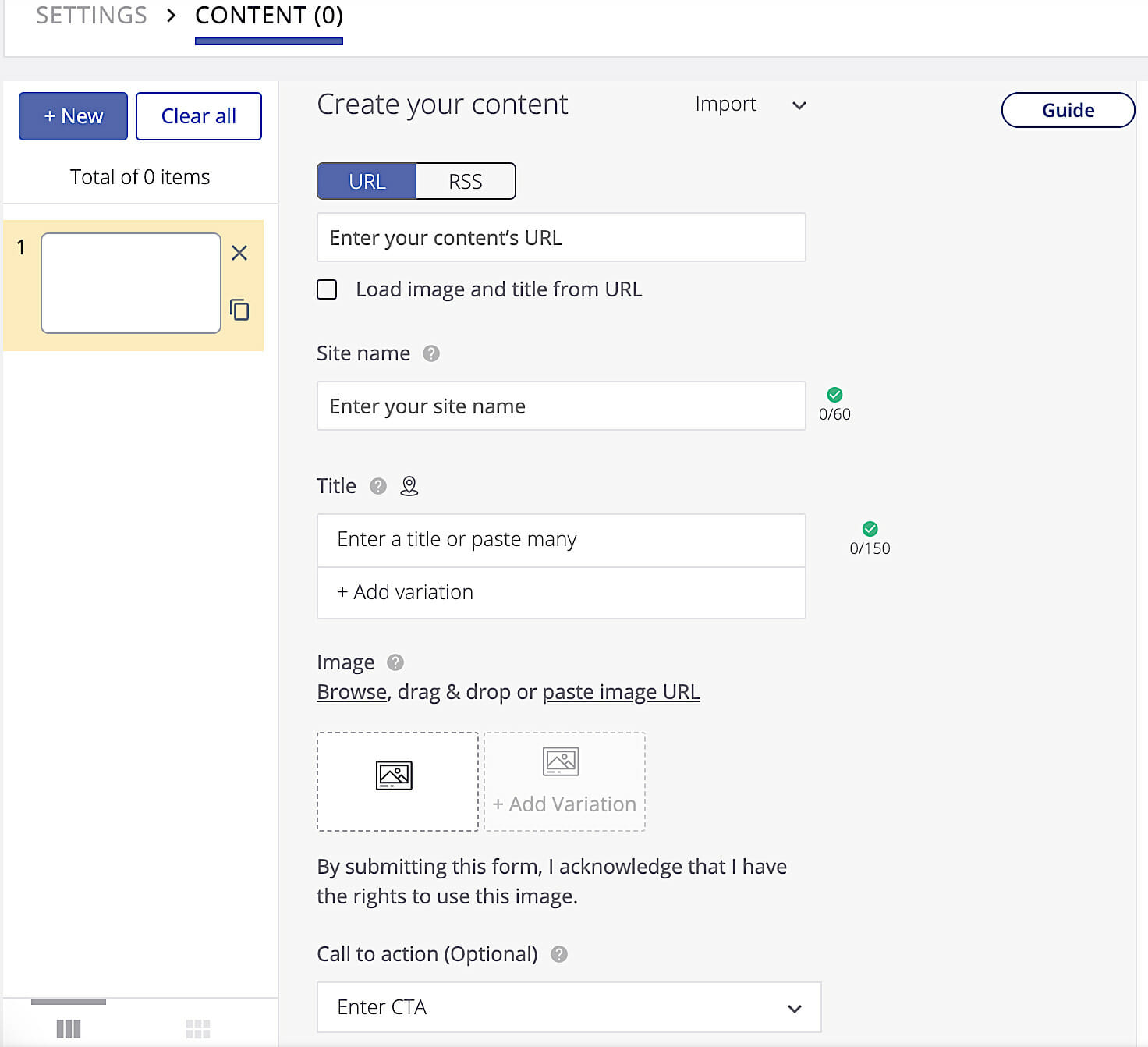This screenshot has width=1148, height=1047.
Task: Select the URL content source toggle
Action: 367,181
